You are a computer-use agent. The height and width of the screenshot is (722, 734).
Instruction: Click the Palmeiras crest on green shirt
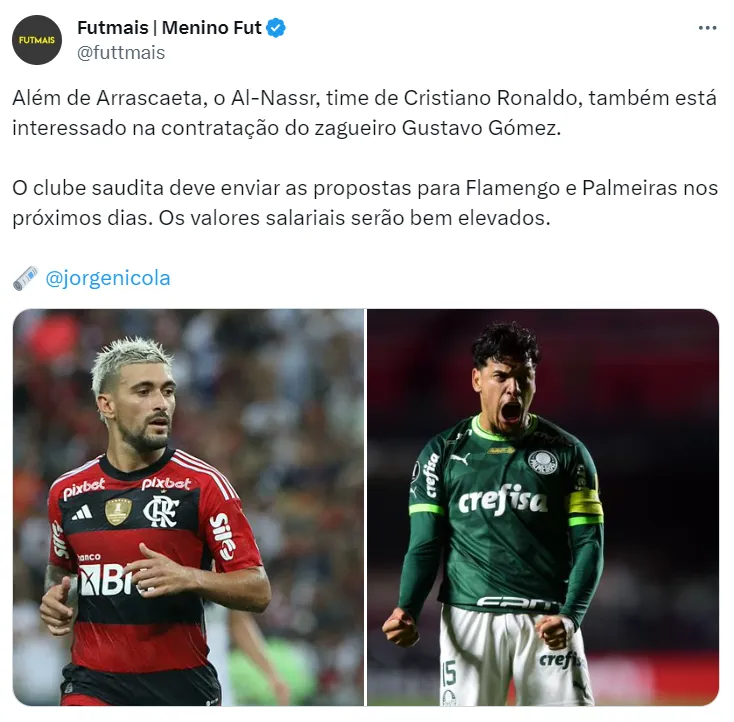[x=543, y=462]
